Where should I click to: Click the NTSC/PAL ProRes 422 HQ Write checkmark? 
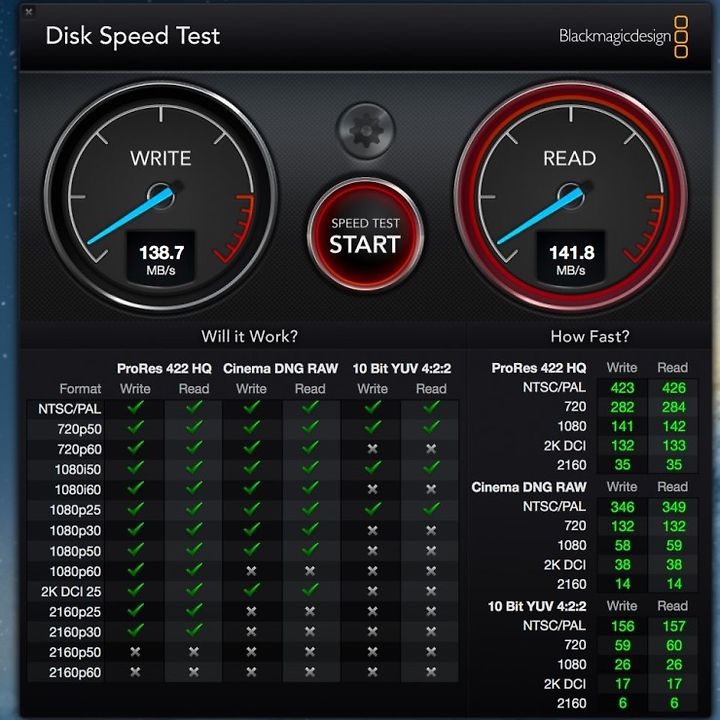[x=135, y=407]
